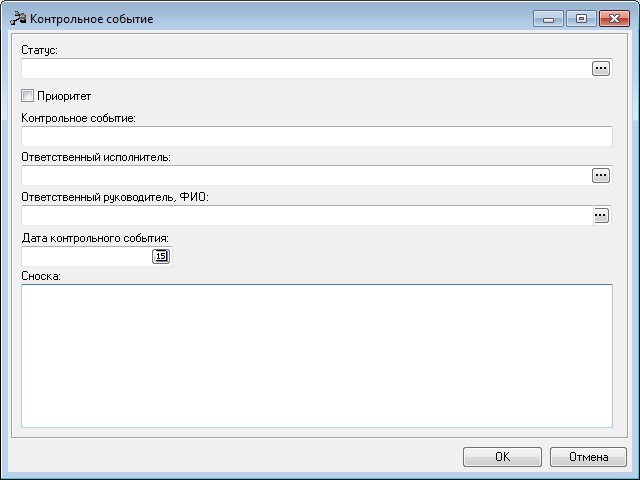
Task: Open calendar picker for Дата контрольного события
Action: click(x=161, y=256)
